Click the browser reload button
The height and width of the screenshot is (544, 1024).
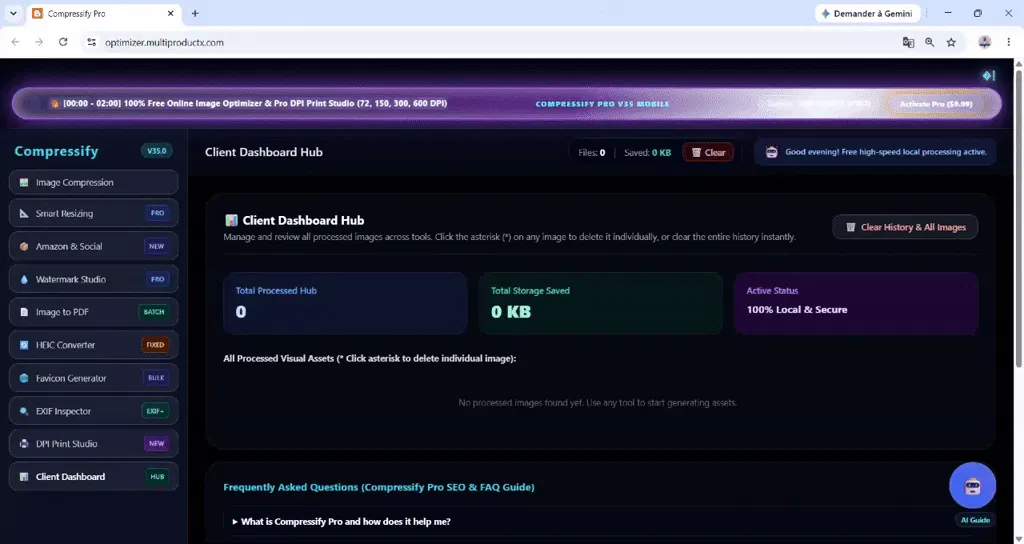point(63,42)
